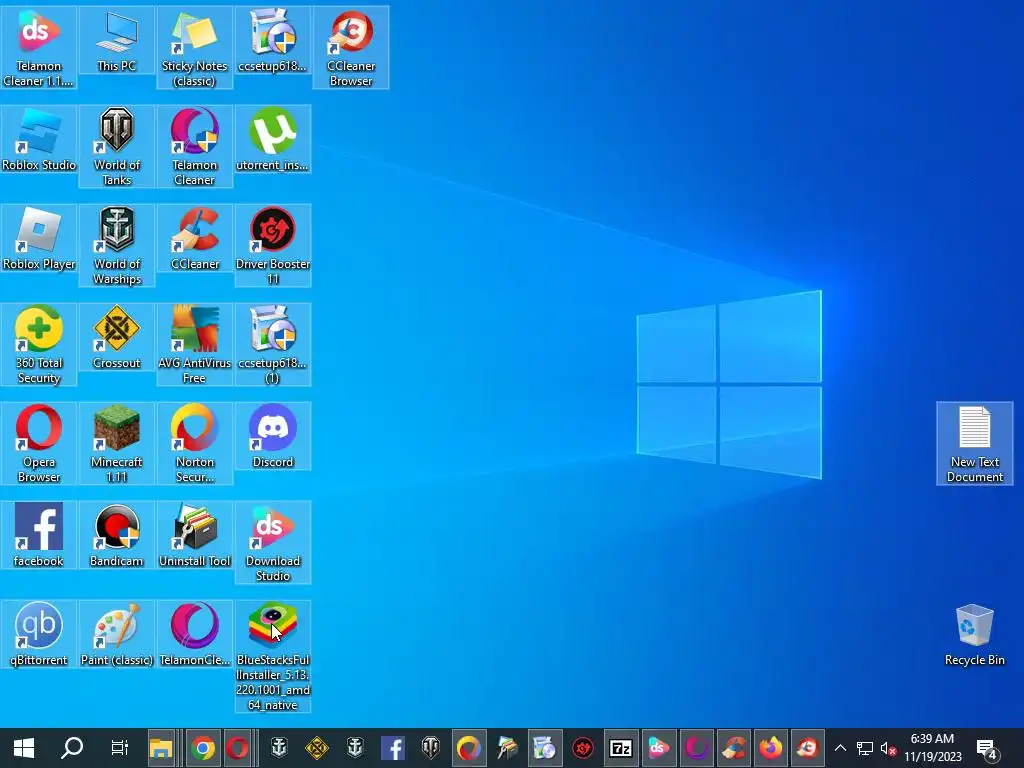Image resolution: width=1024 pixels, height=768 pixels.
Task: Open Download Studio from the taskbar
Action: (658, 748)
